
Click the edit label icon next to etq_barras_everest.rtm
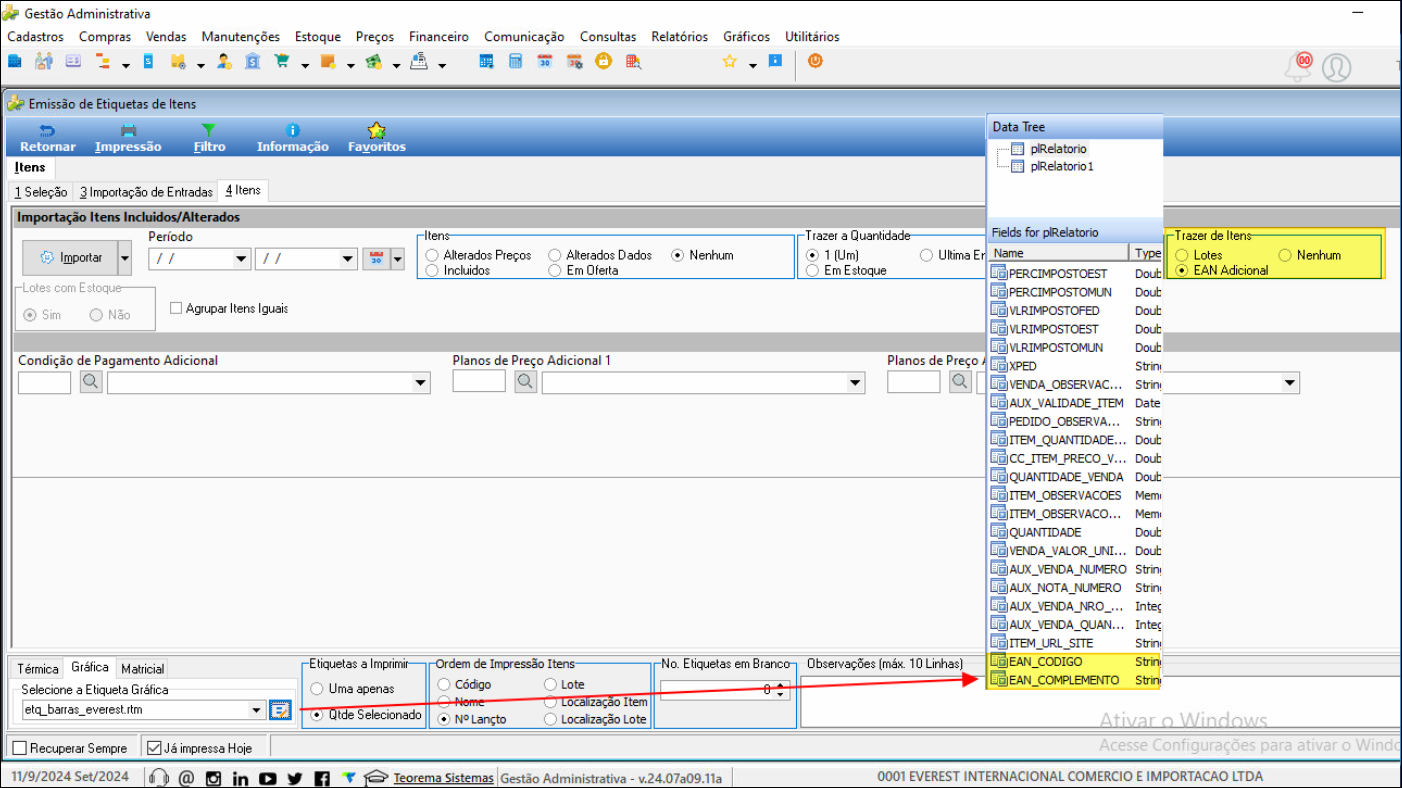tap(280, 709)
